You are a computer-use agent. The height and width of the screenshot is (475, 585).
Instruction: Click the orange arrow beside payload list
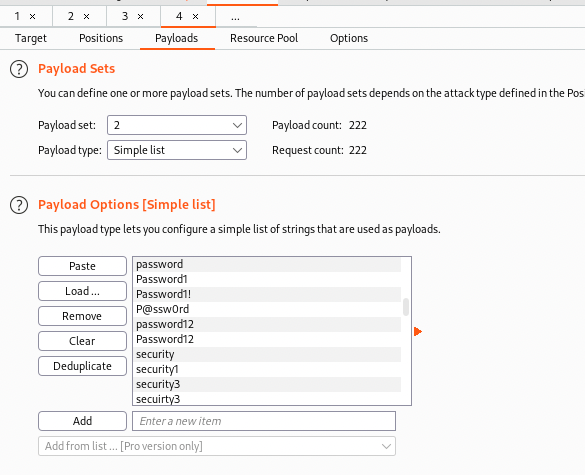click(x=418, y=331)
